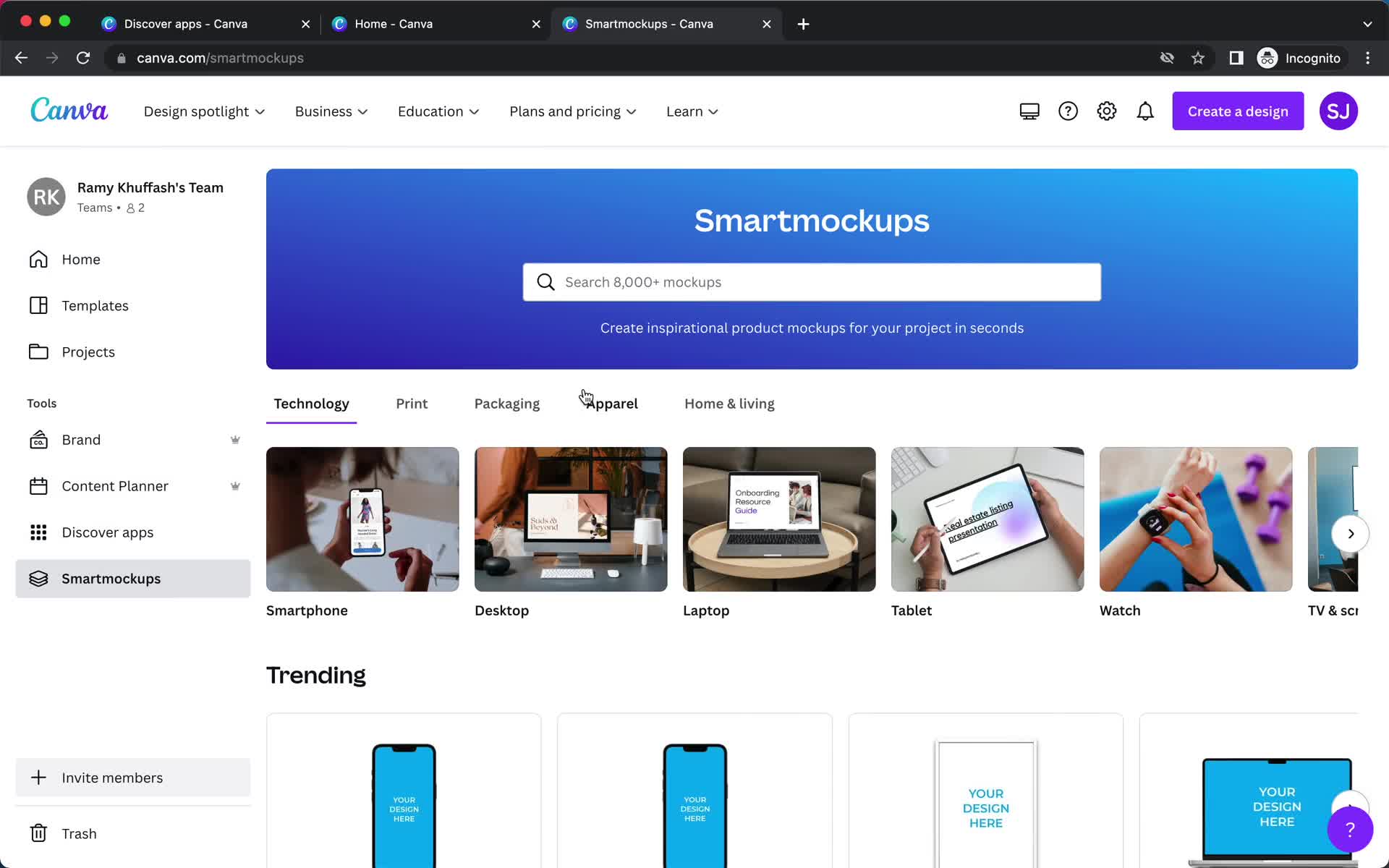Image resolution: width=1389 pixels, height=868 pixels.
Task: Click the Create a design button
Action: pos(1238,111)
